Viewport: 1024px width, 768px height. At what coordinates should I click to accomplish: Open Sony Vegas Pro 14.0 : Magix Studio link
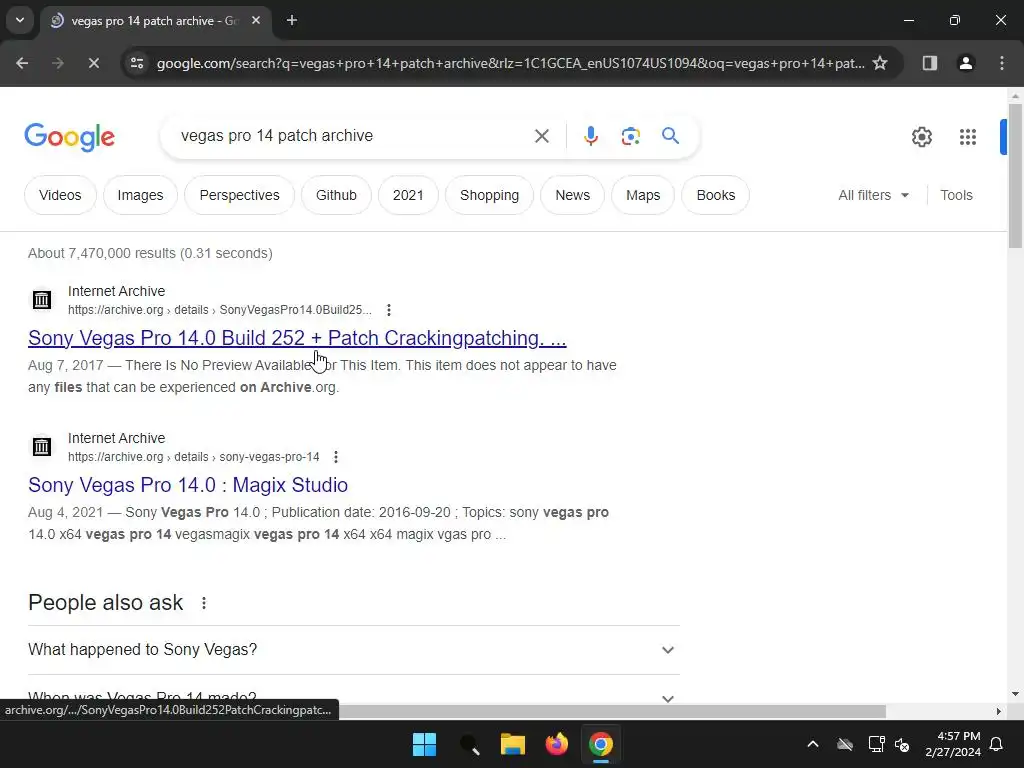188,485
